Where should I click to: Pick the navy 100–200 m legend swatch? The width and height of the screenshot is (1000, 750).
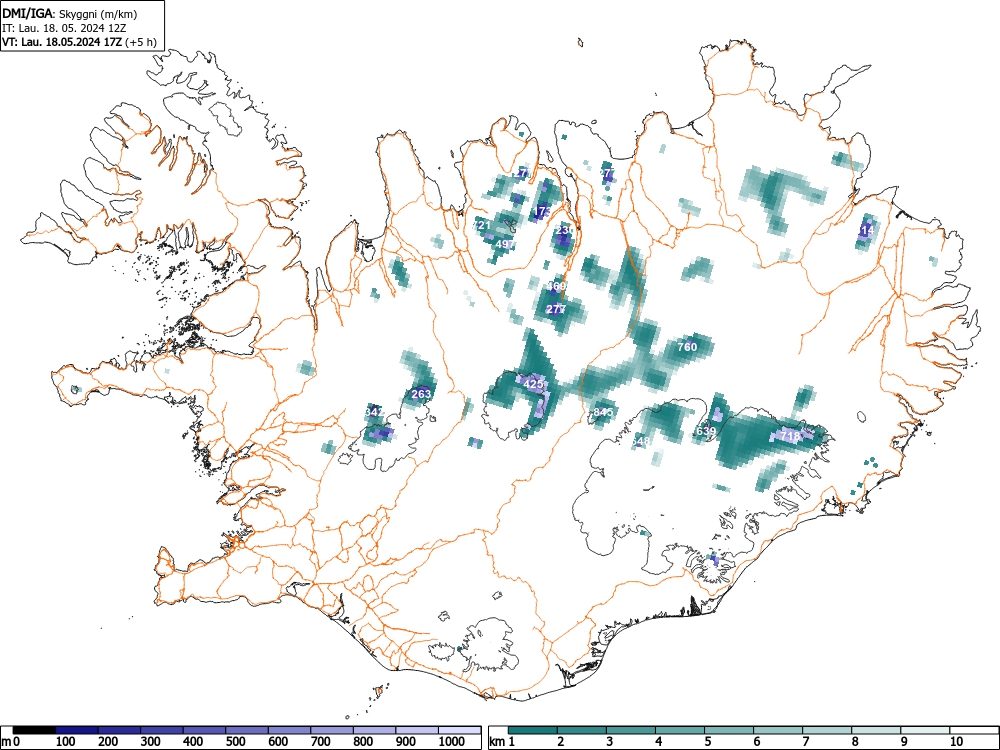pos(77,730)
